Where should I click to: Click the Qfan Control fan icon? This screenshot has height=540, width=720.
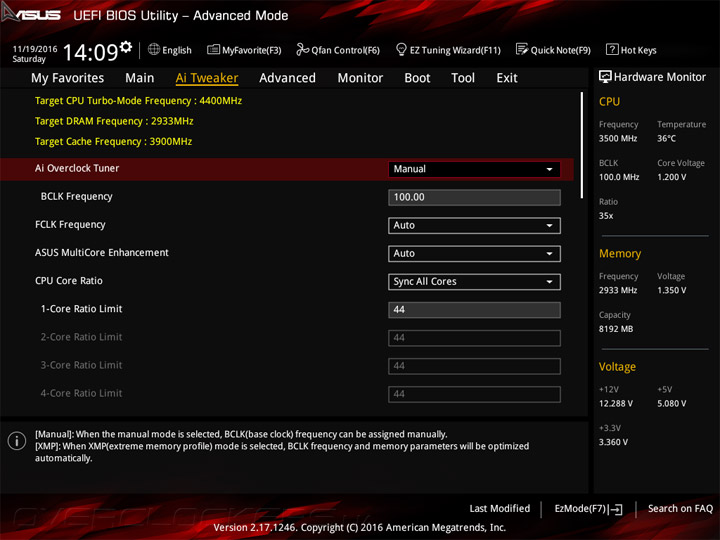coord(302,49)
